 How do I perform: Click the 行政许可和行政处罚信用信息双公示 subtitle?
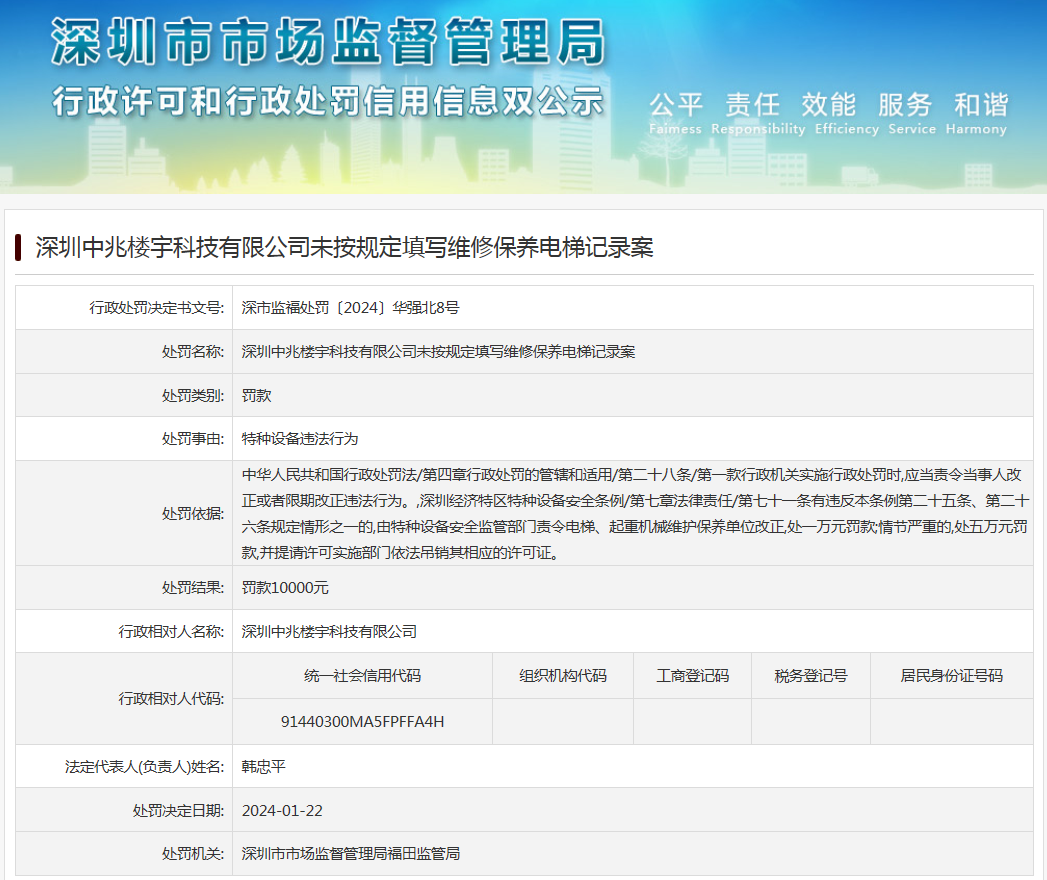[328, 101]
